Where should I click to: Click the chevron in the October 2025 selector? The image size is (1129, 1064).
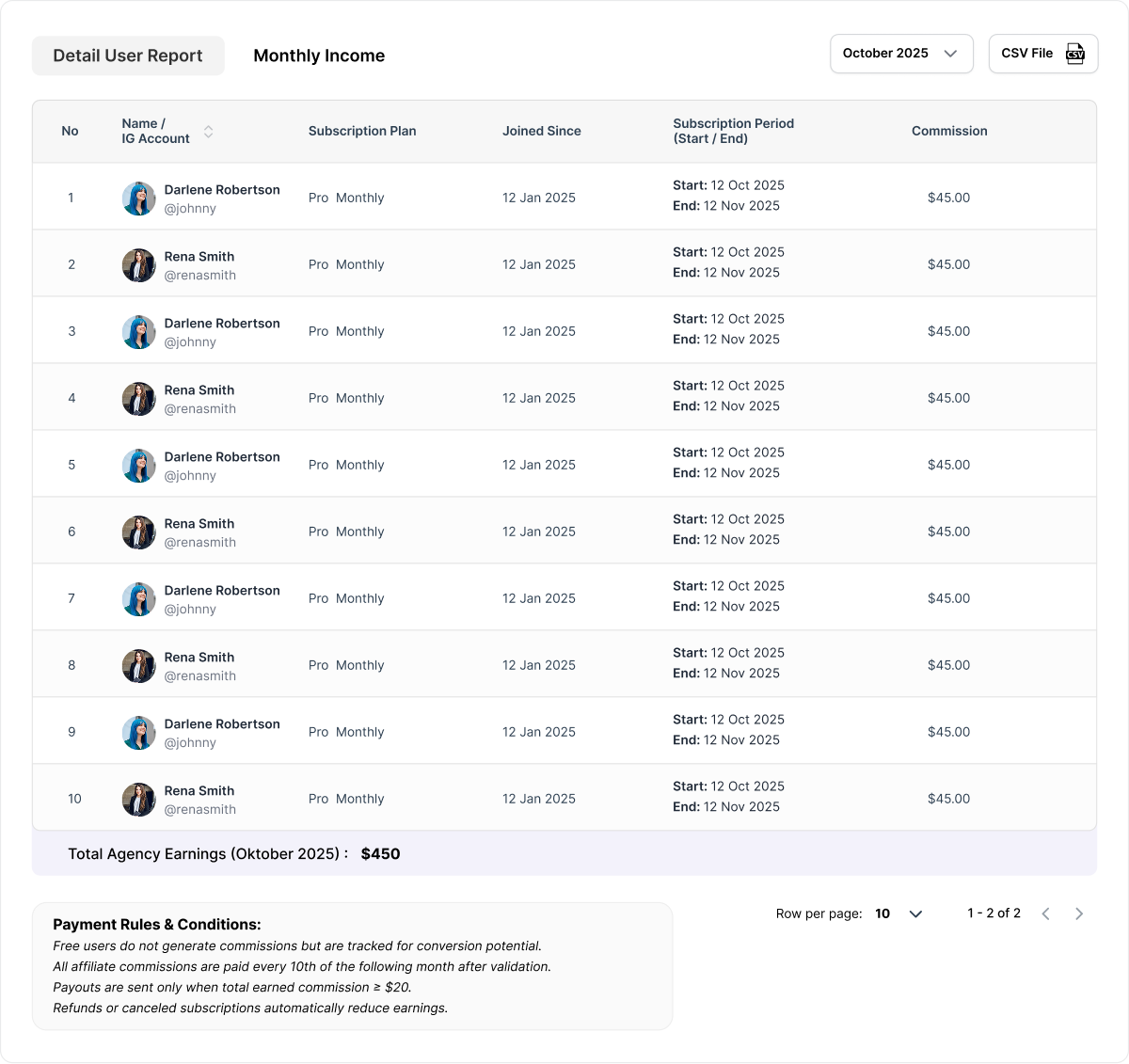pyautogui.click(x=950, y=54)
